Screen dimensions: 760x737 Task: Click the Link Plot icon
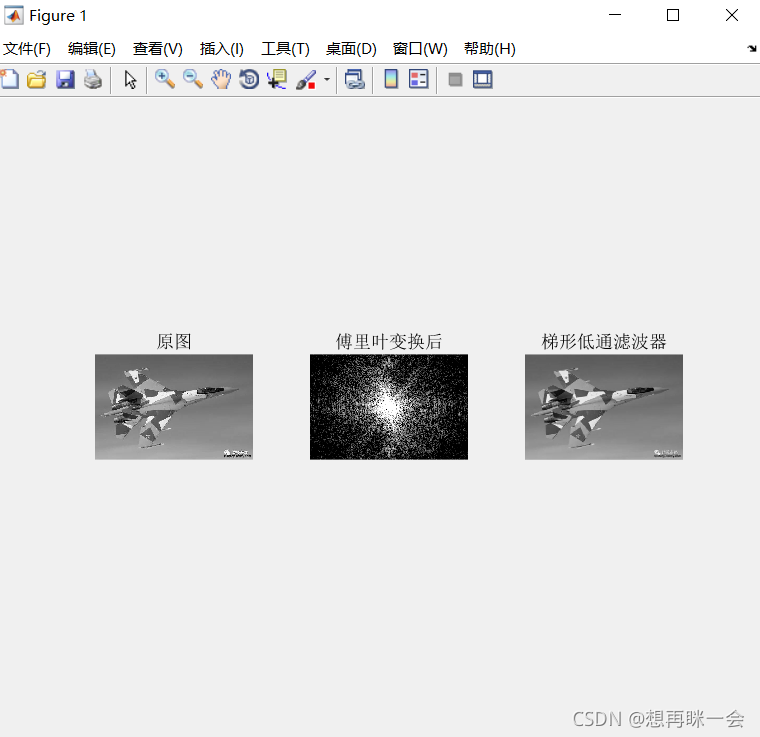pos(355,79)
